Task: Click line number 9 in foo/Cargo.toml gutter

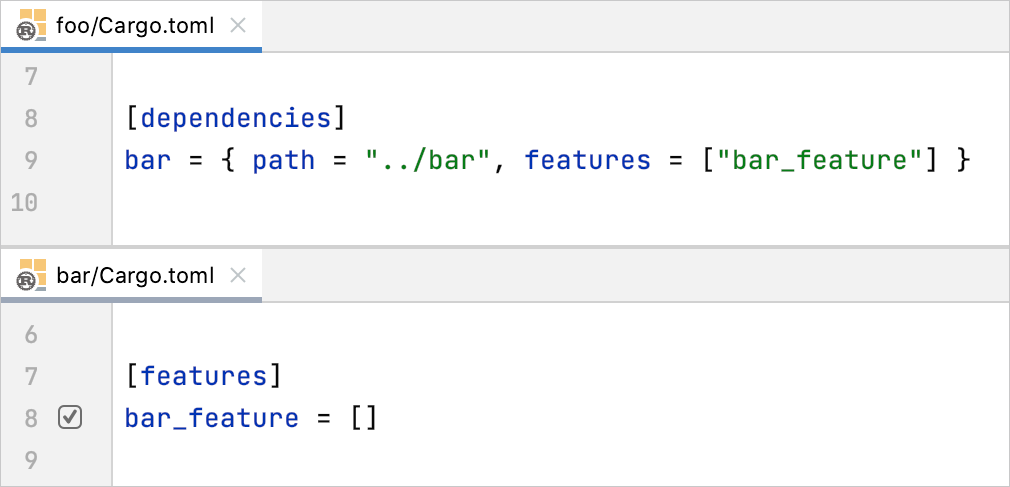Action: coord(31,160)
